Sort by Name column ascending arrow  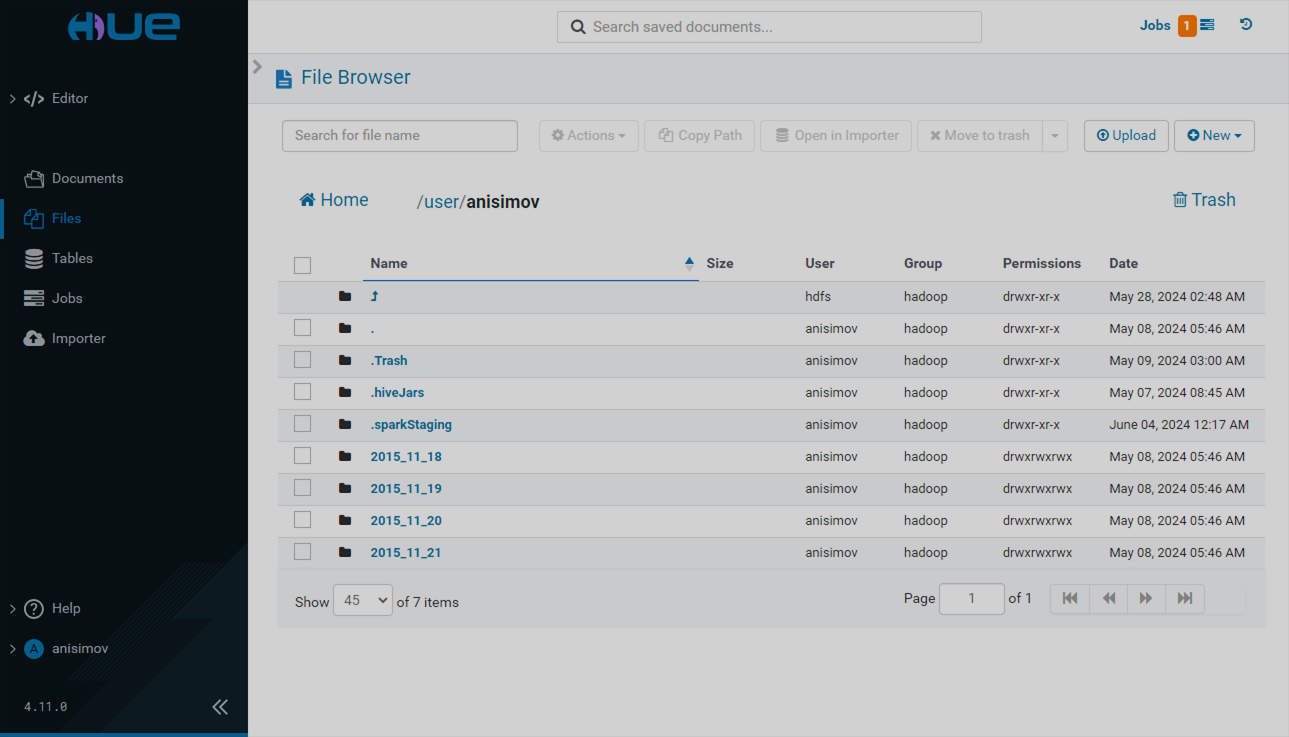[689, 264]
